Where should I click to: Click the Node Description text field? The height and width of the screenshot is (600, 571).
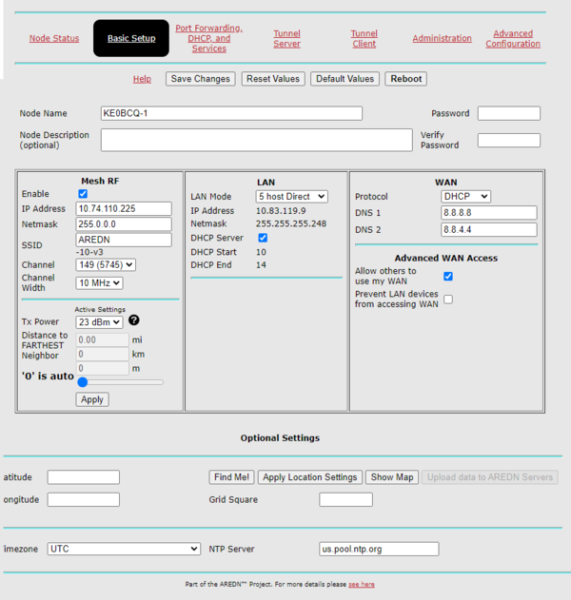tap(257, 140)
